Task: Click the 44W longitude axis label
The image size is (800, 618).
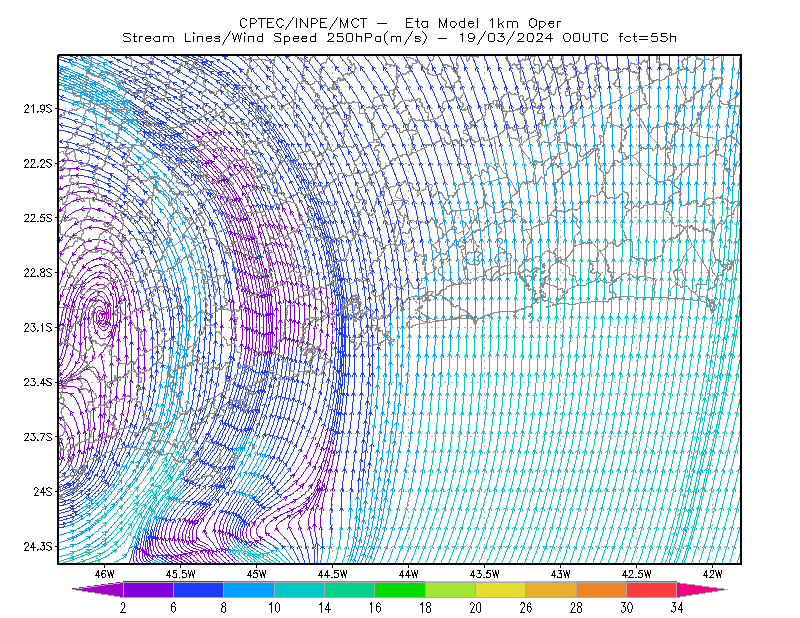Action: [408, 574]
